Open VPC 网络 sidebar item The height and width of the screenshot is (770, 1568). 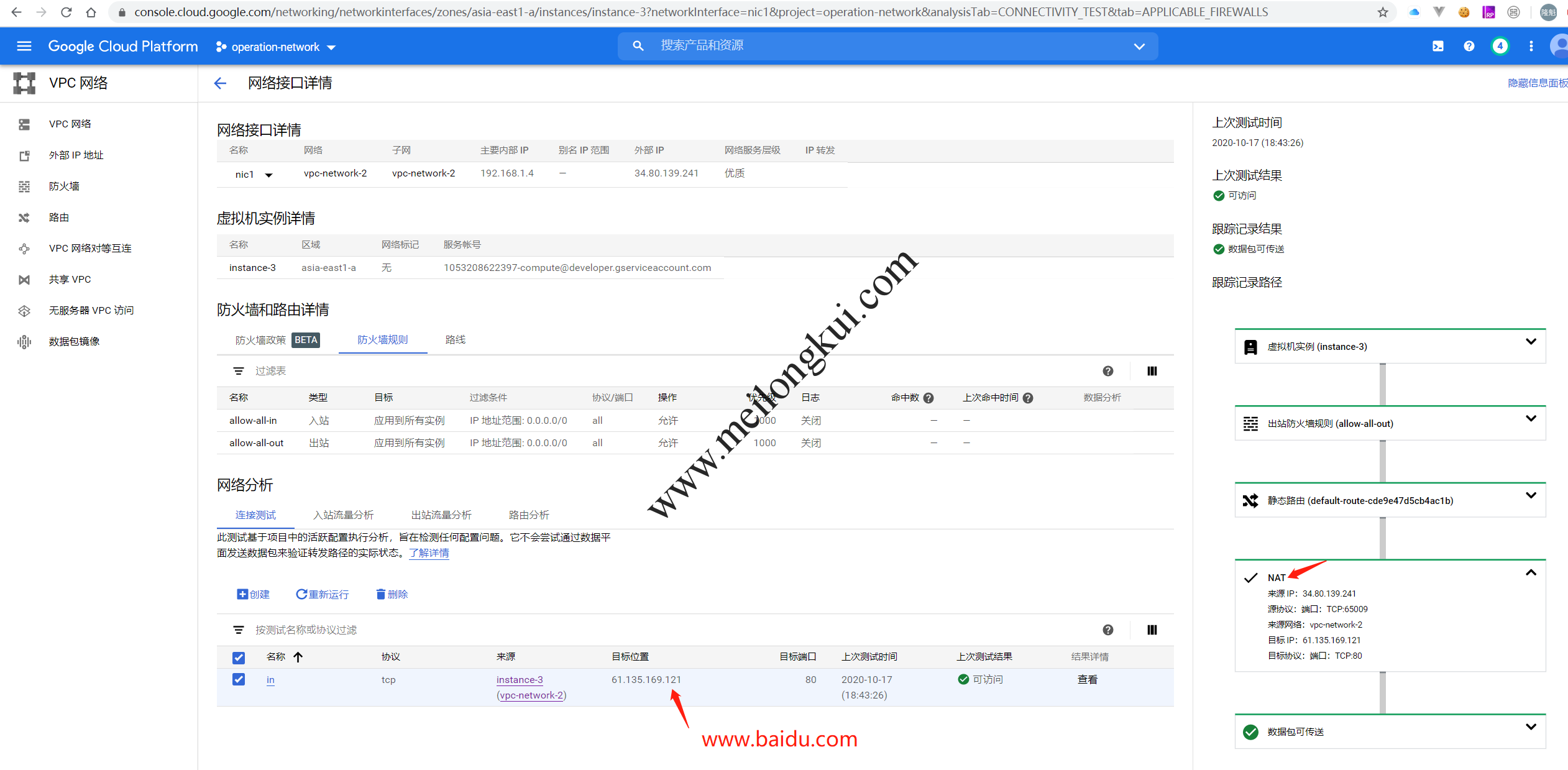click(x=70, y=124)
